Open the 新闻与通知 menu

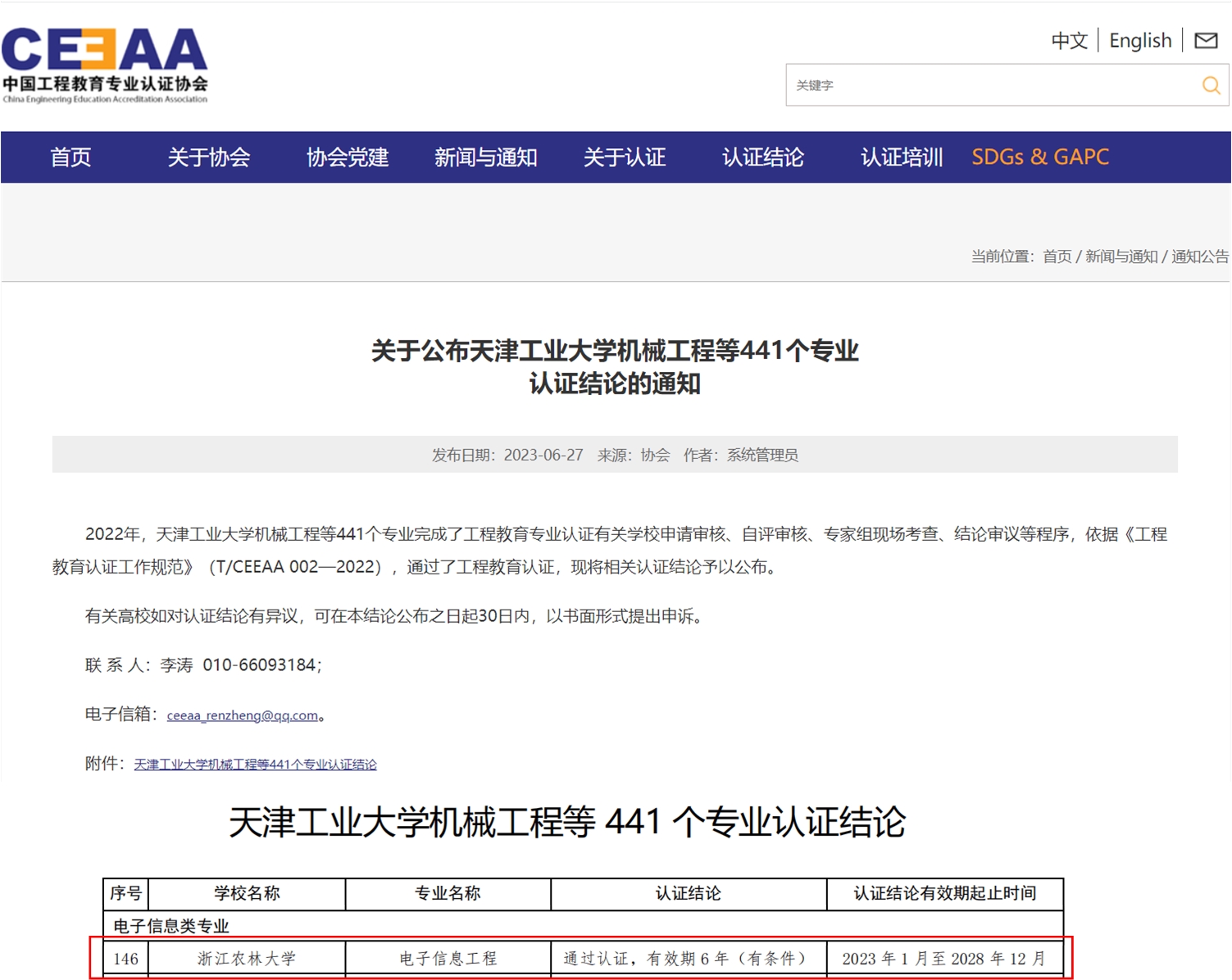[485, 157]
